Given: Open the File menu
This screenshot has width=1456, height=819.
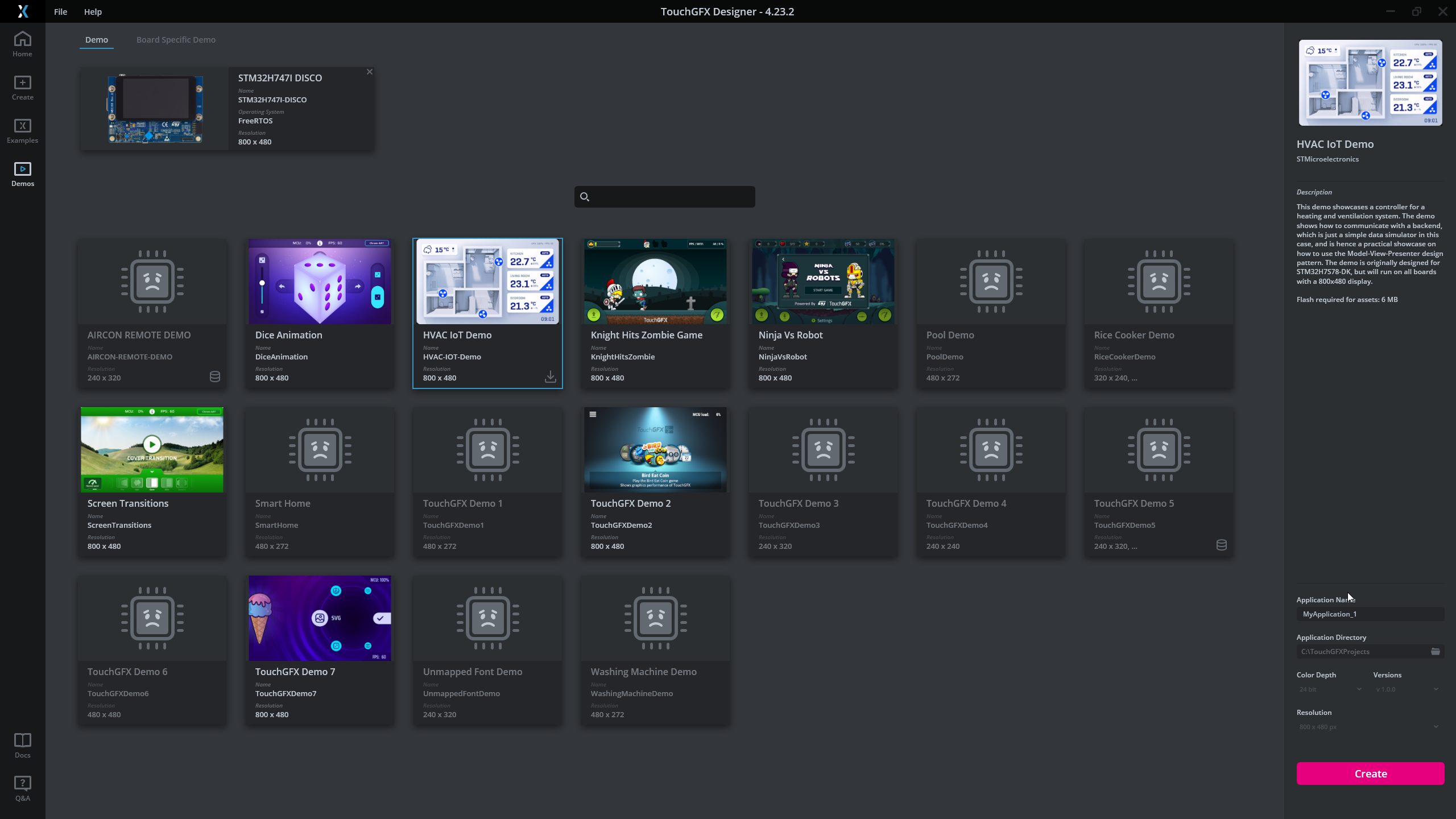Looking at the screenshot, I should pos(60,11).
